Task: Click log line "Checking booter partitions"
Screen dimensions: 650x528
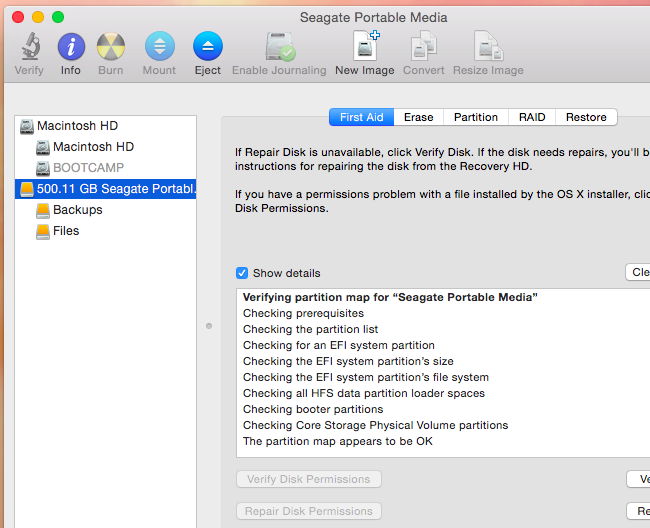Action: click(313, 409)
